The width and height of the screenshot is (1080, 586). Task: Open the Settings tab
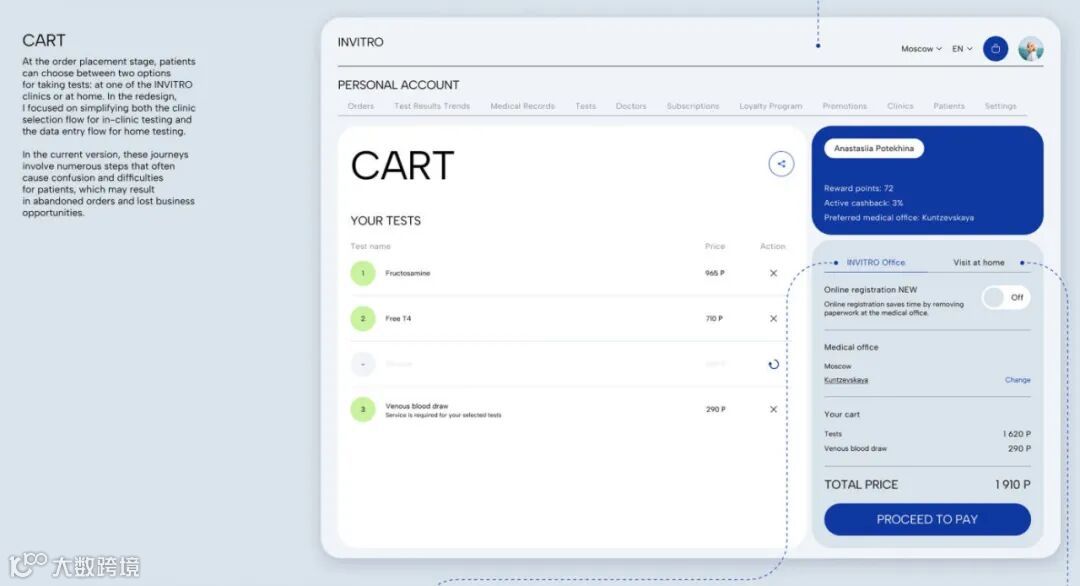1000,106
